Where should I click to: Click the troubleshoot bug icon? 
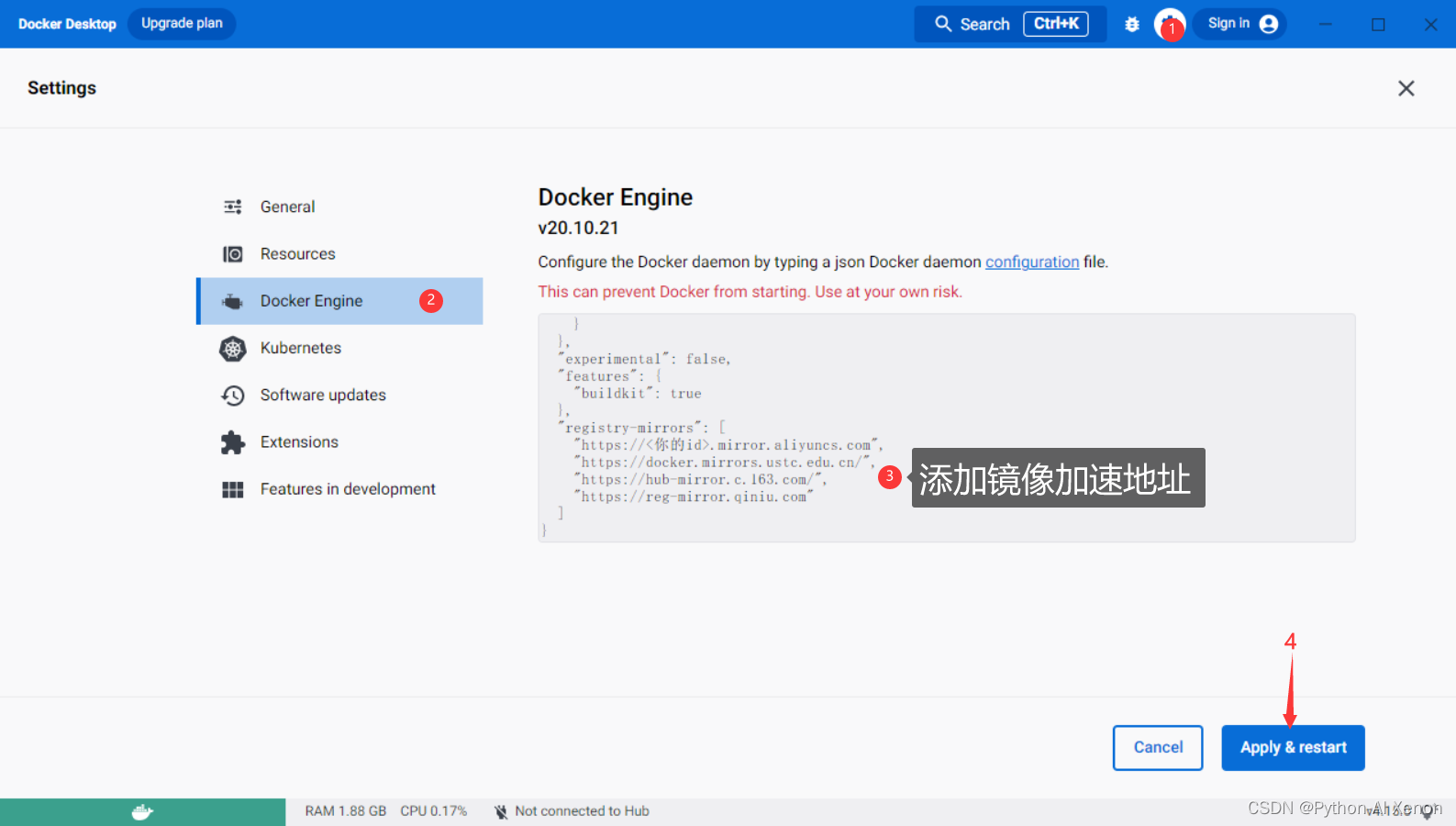point(1132,25)
